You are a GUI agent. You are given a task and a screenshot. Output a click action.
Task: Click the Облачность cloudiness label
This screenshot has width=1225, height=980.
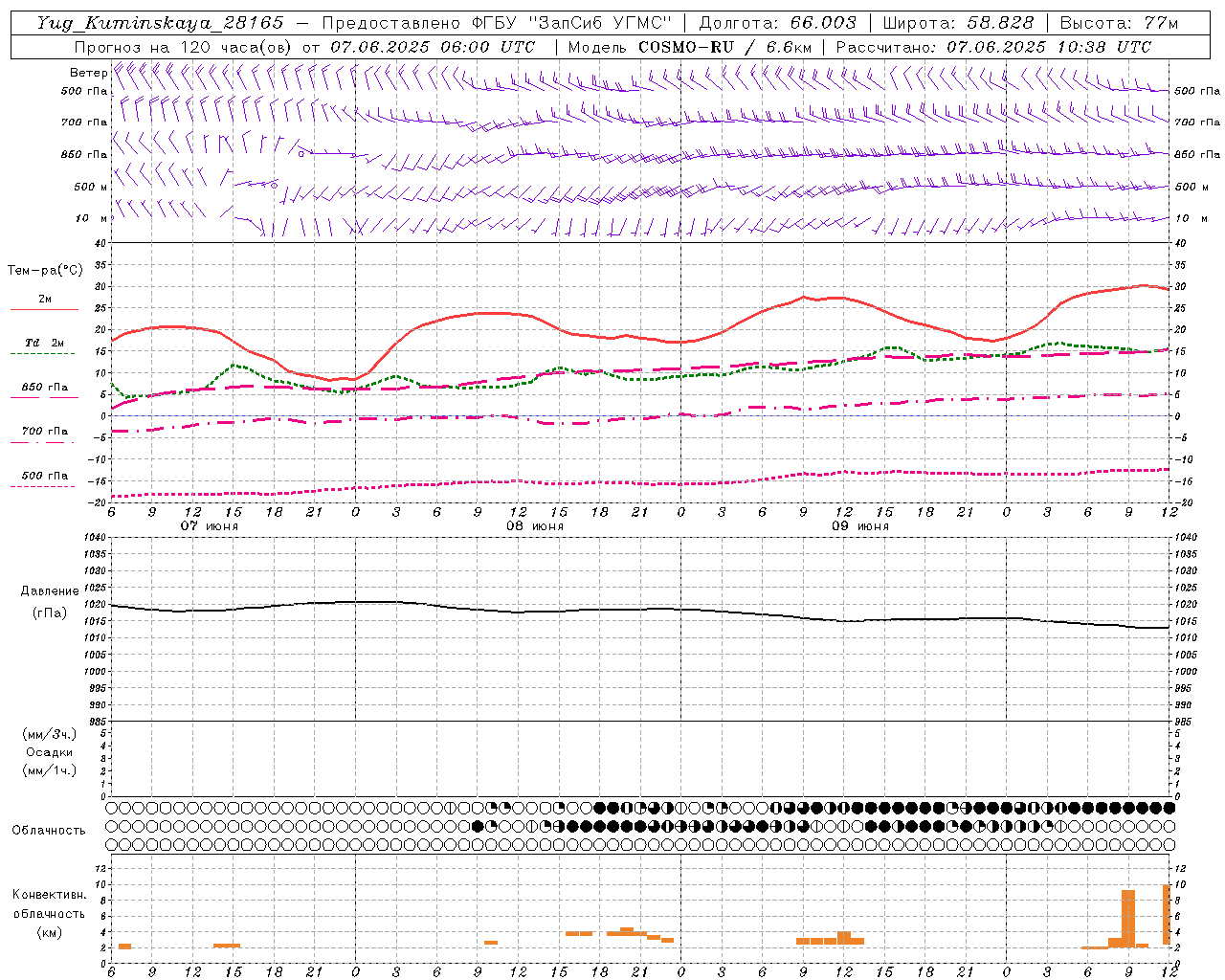[x=48, y=830]
